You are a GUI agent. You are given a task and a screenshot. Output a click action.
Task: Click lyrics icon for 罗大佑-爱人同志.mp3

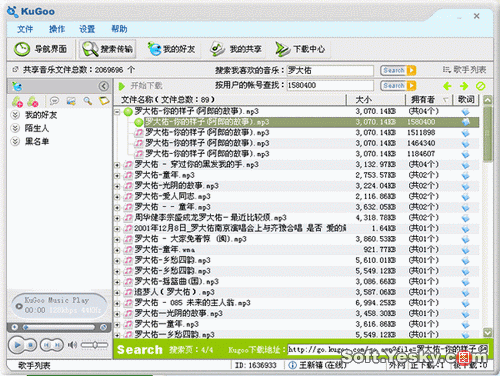point(466,197)
